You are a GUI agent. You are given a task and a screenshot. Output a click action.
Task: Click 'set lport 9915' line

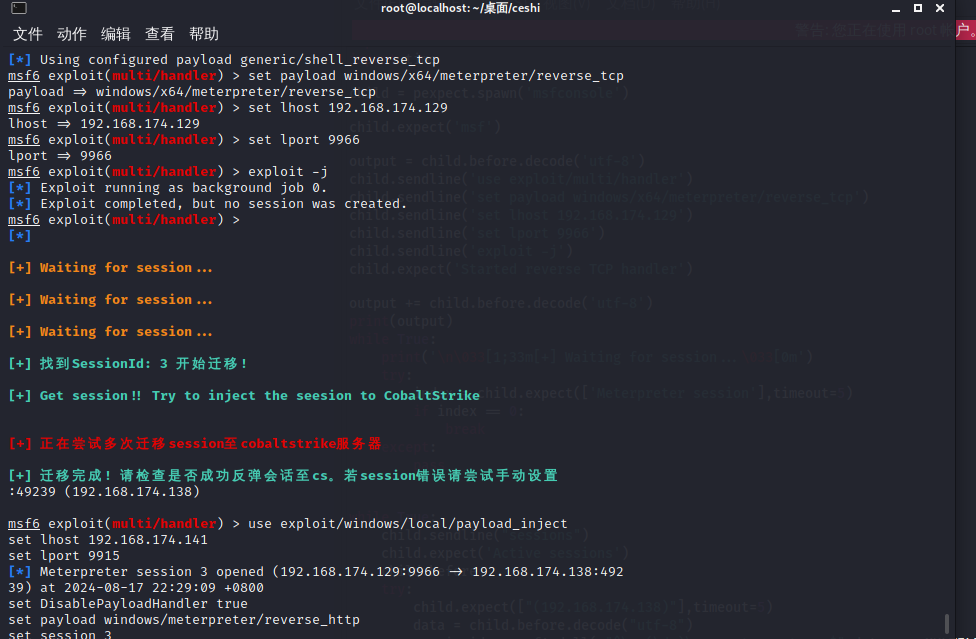64,556
